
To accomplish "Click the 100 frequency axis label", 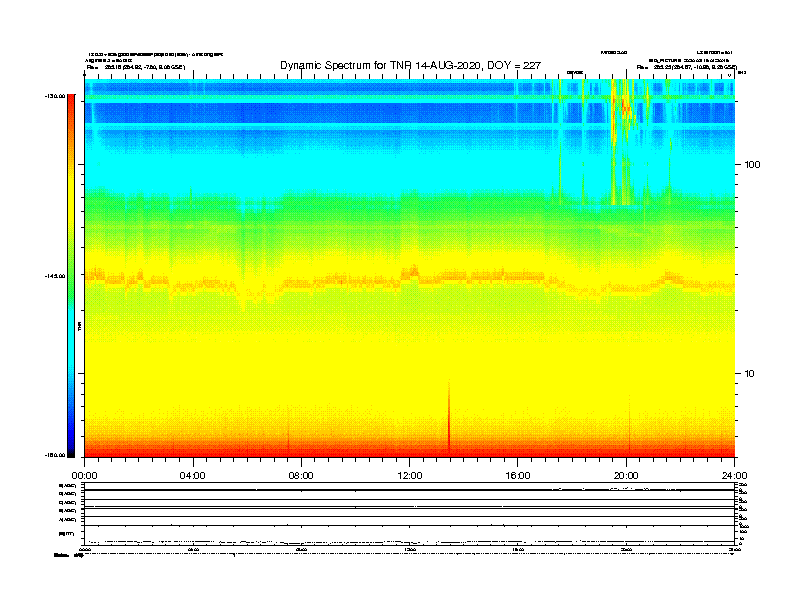I will [x=752, y=165].
